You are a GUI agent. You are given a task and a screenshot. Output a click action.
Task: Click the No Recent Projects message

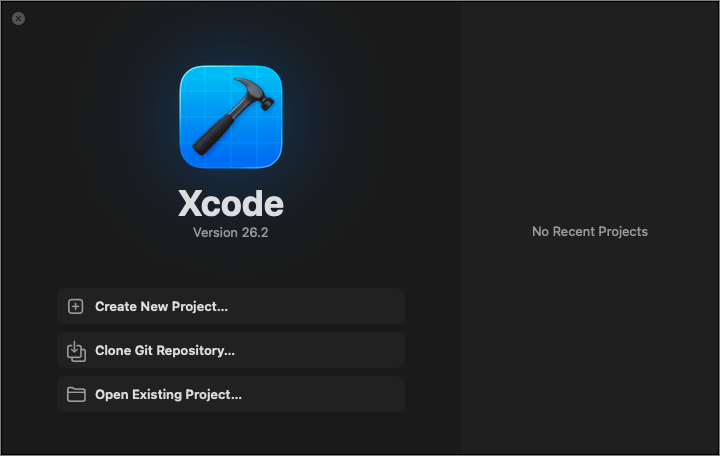point(590,231)
